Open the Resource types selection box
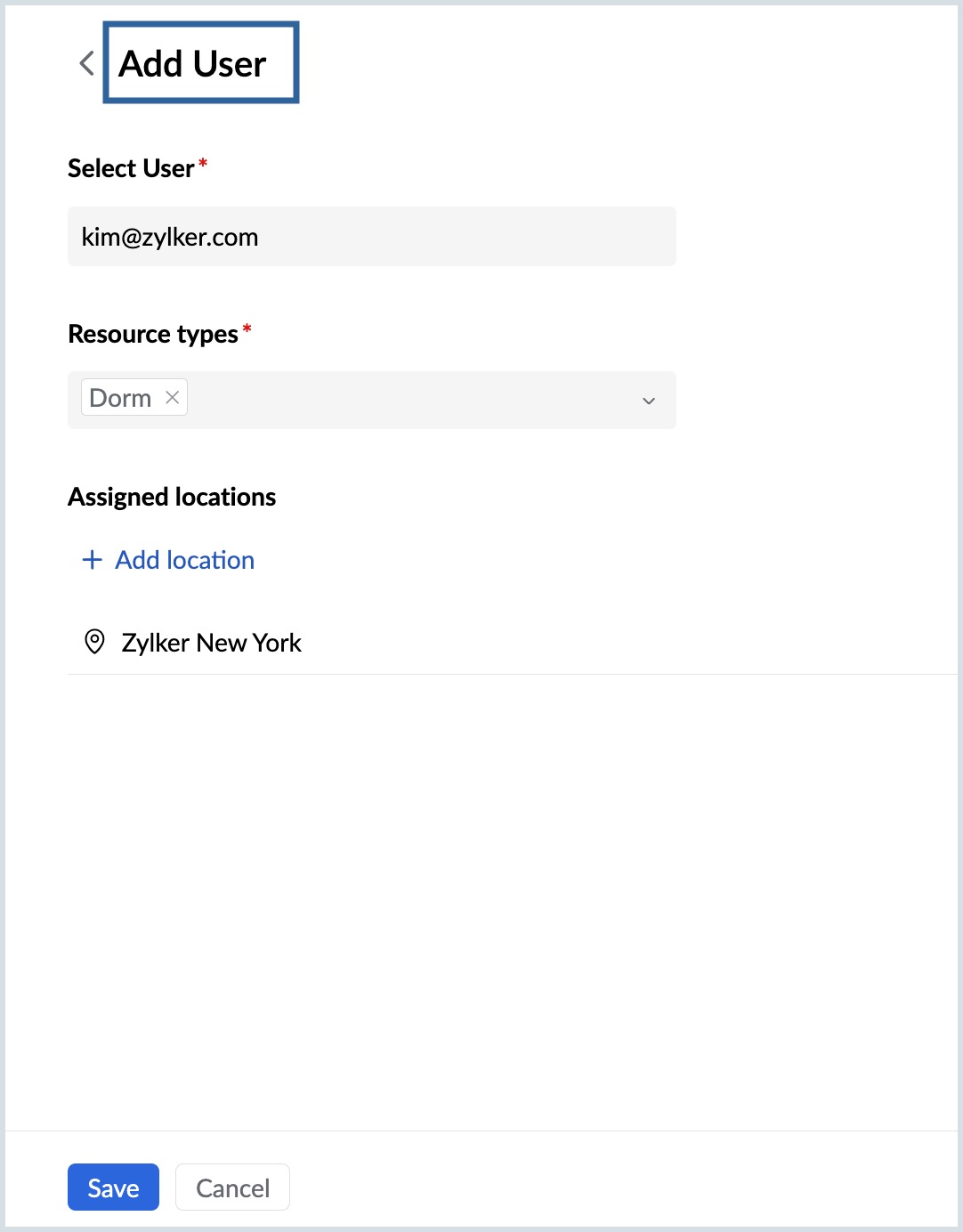Viewport: 963px width, 1232px height. pyautogui.click(x=372, y=400)
